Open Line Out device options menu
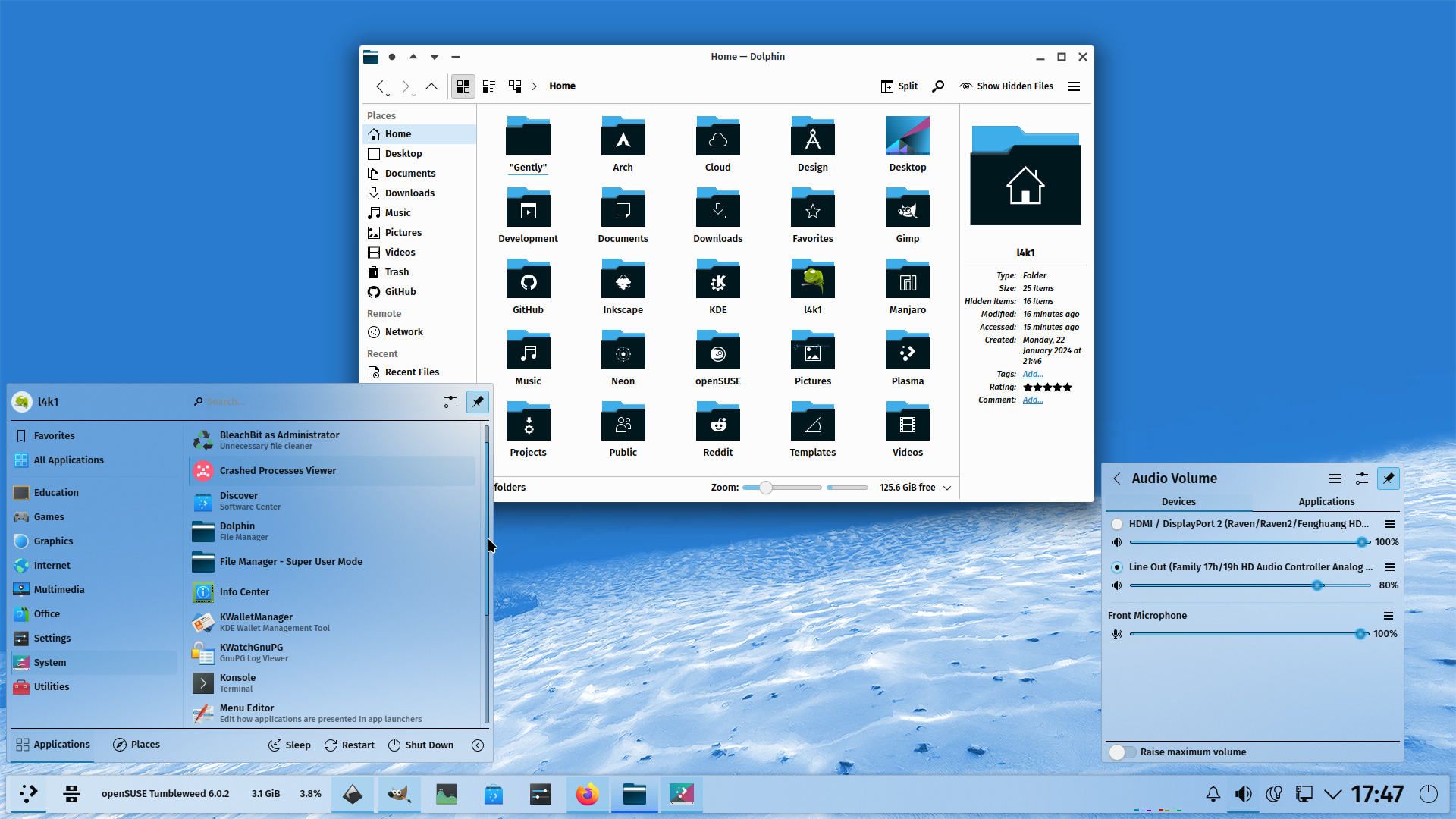 [1390, 567]
